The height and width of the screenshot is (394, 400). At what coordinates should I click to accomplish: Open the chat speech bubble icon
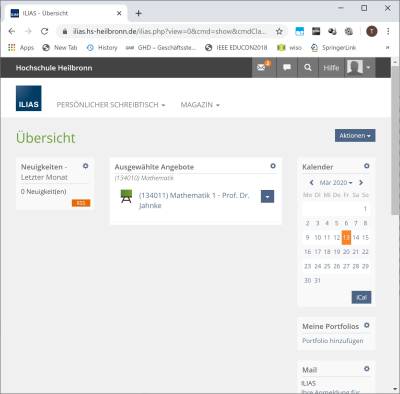(287, 68)
